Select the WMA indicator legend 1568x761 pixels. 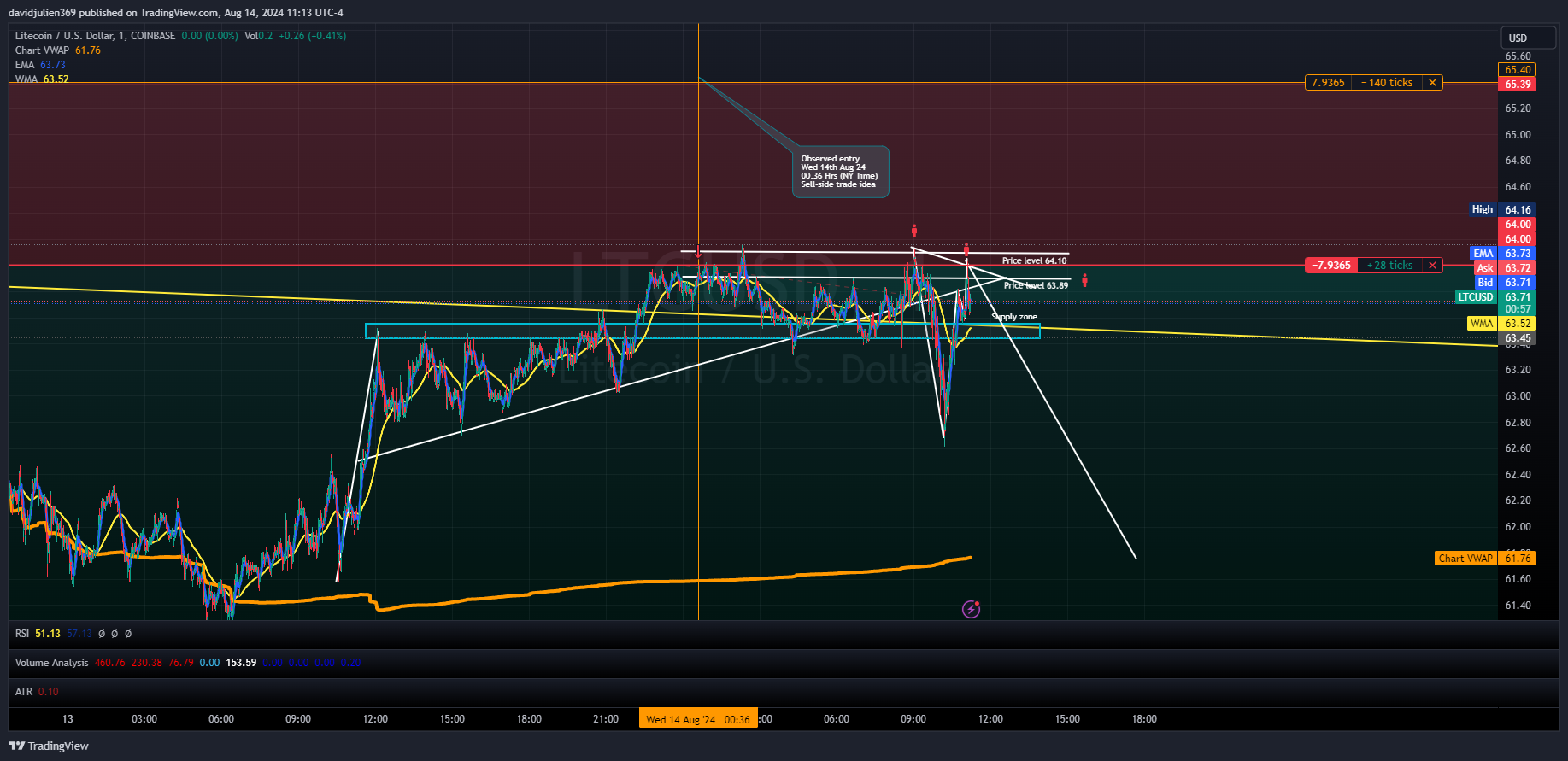pos(42,79)
